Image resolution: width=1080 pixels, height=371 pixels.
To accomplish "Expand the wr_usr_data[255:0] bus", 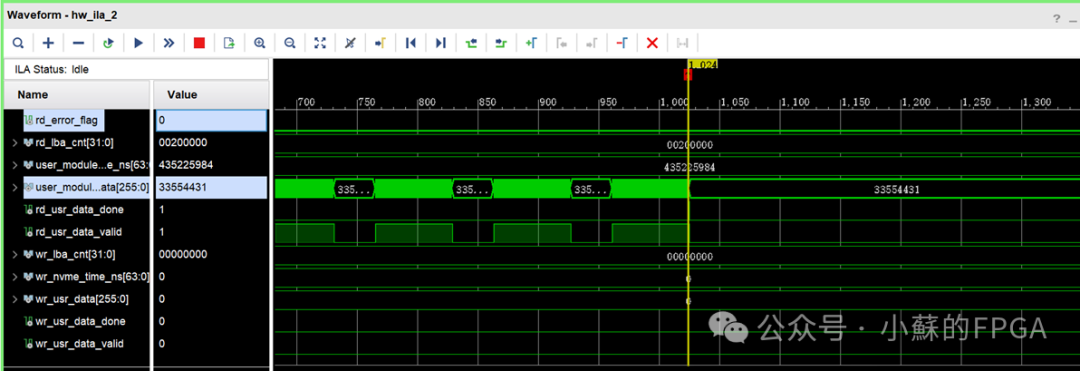I will click(x=14, y=299).
